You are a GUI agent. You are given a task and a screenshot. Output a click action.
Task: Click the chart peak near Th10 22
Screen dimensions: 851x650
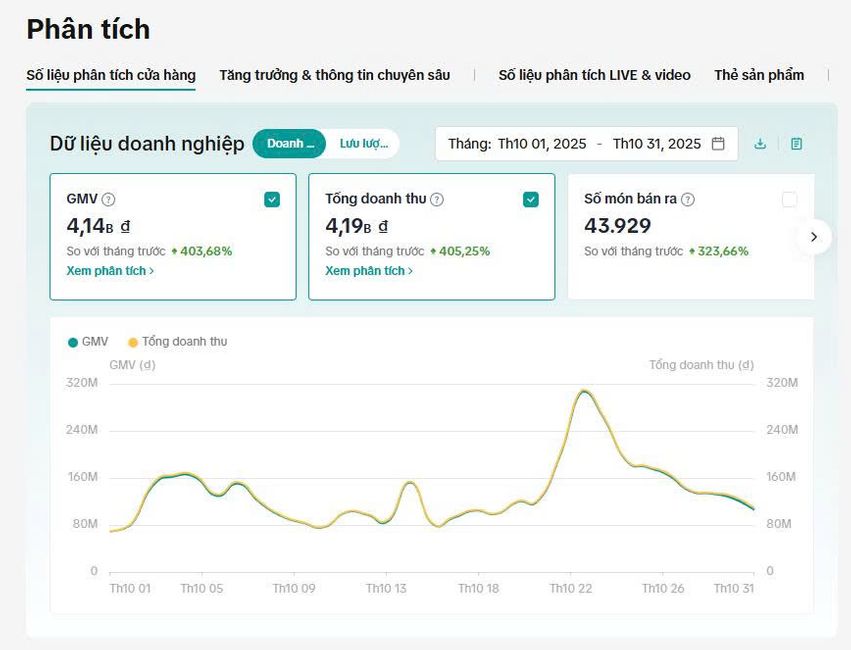point(585,391)
